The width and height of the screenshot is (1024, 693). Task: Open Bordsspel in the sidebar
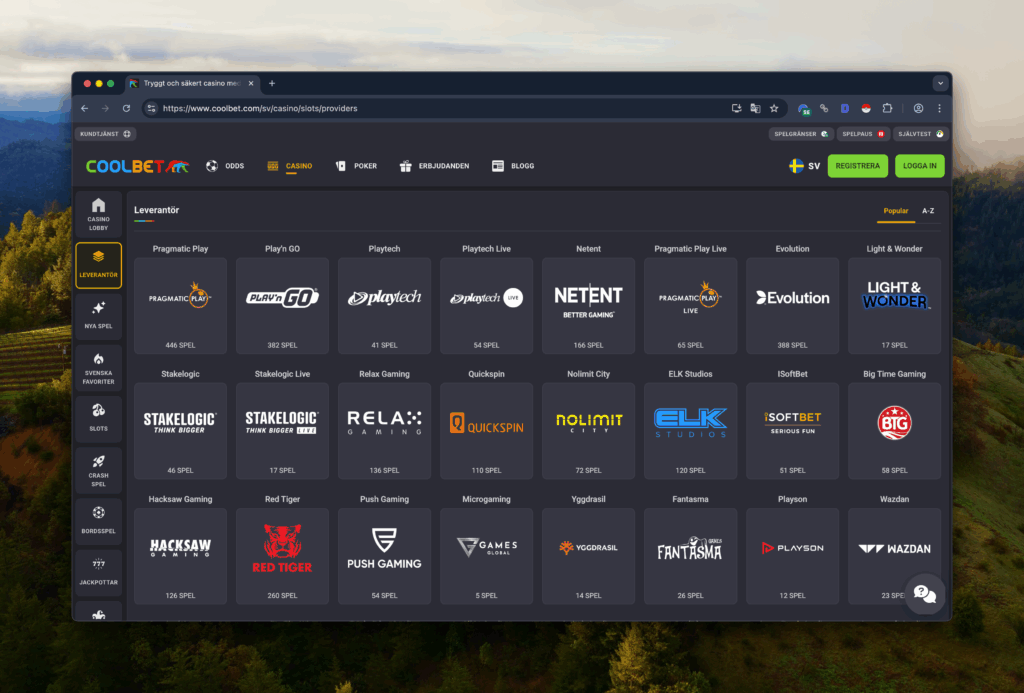point(99,521)
